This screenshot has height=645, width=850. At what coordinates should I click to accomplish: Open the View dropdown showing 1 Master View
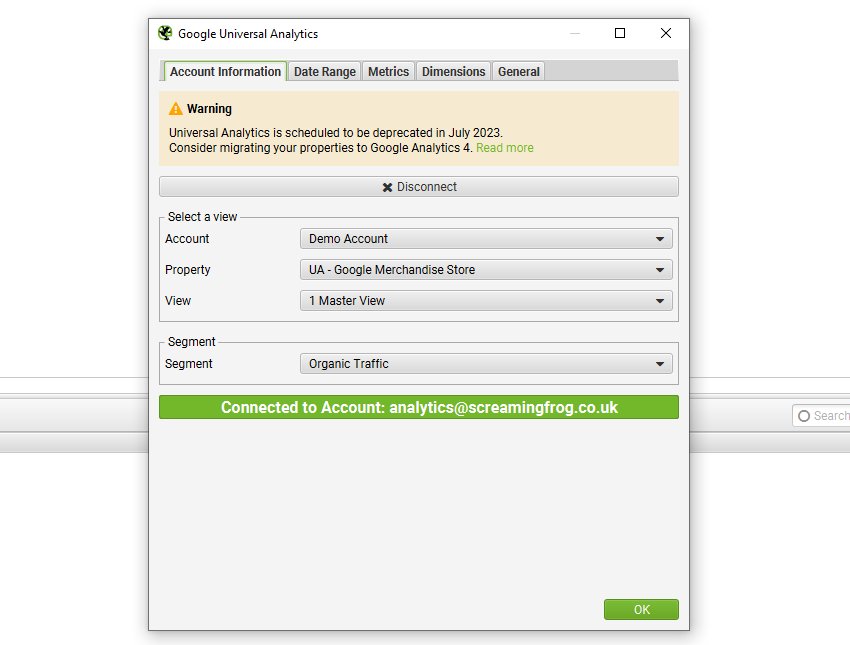point(486,301)
